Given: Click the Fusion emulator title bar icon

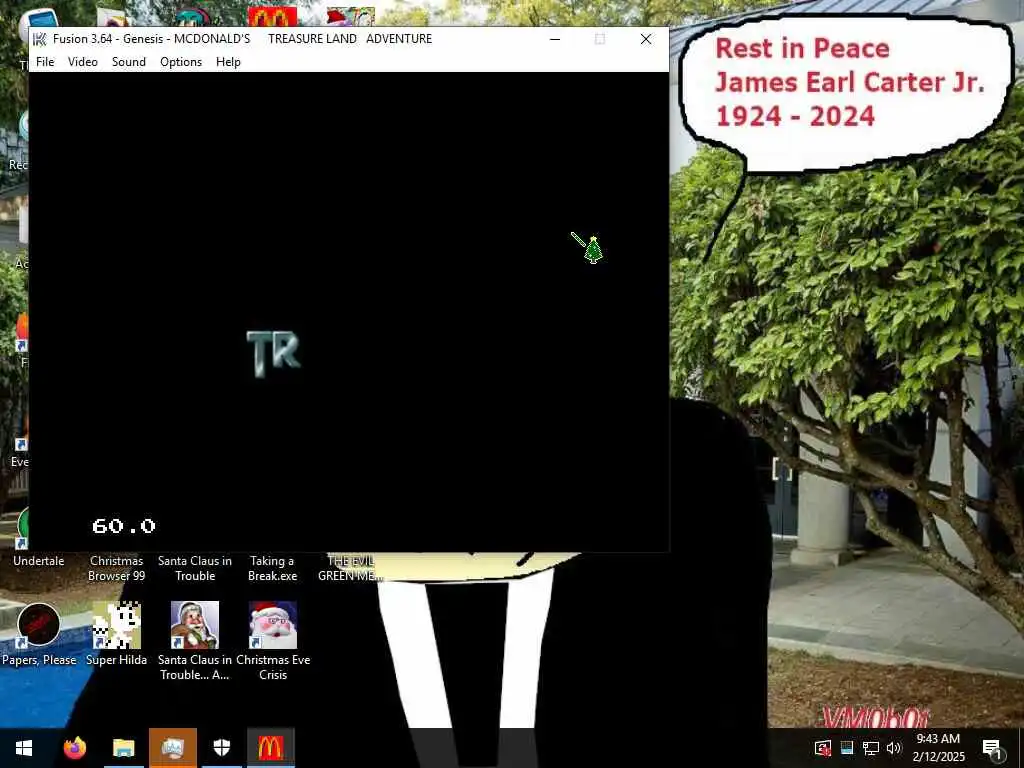Looking at the screenshot, I should 40,39.
